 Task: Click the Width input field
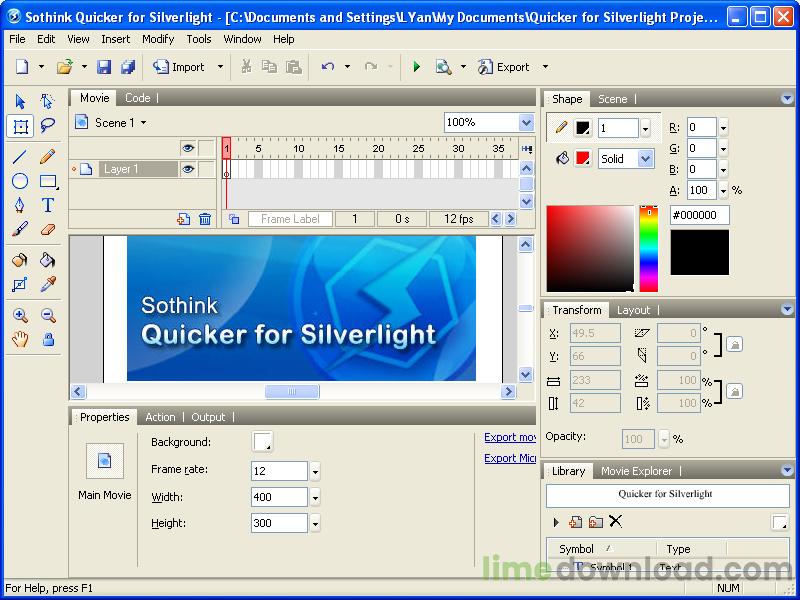point(279,497)
